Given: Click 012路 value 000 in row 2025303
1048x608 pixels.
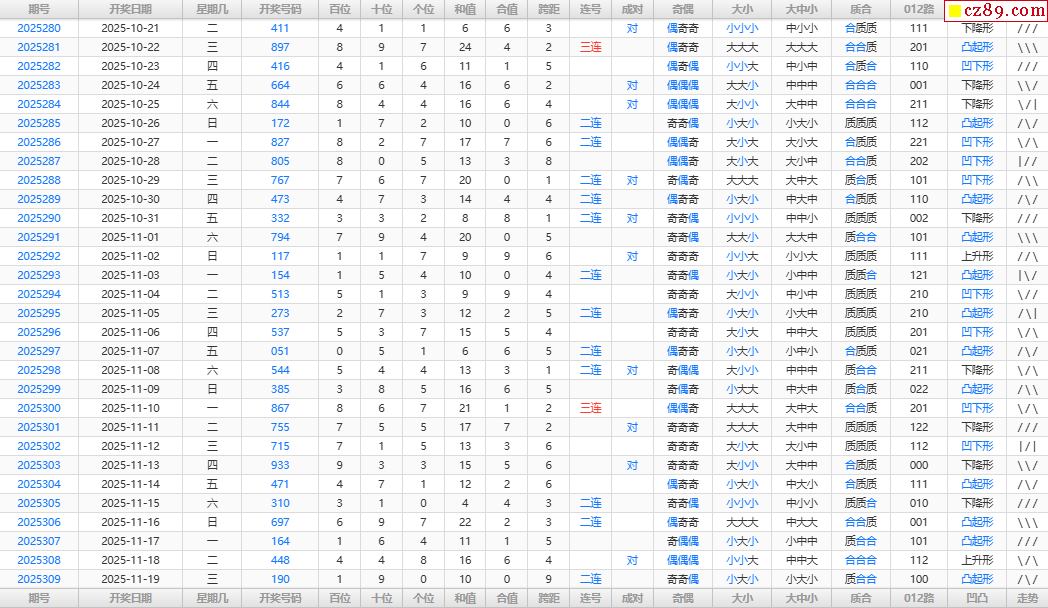Looking at the screenshot, I should point(918,465).
